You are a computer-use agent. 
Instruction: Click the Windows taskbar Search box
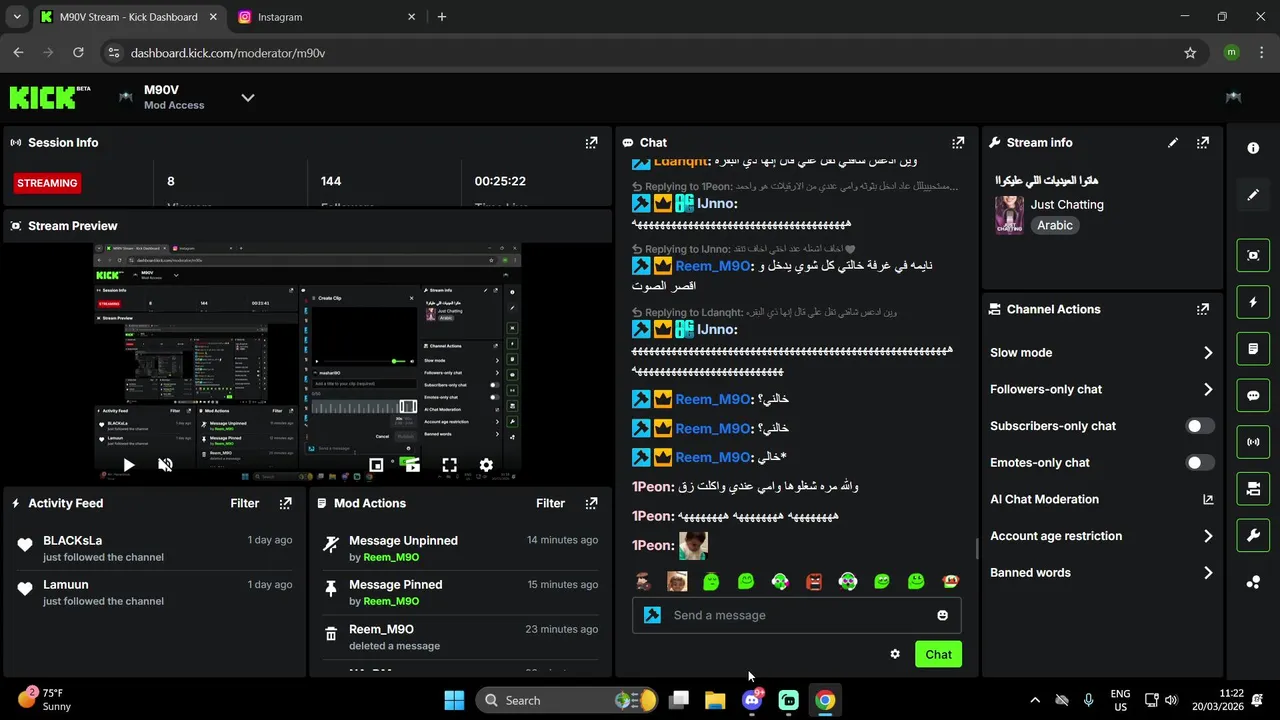[566, 700]
